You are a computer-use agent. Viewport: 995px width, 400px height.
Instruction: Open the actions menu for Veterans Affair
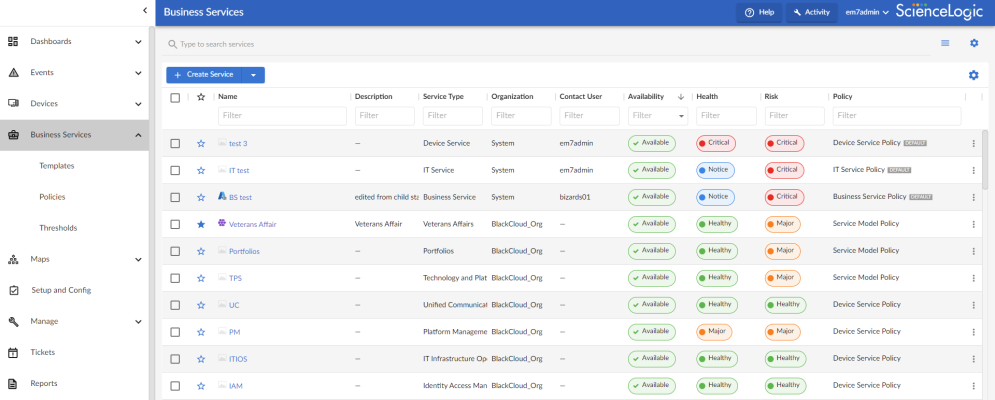click(x=973, y=225)
